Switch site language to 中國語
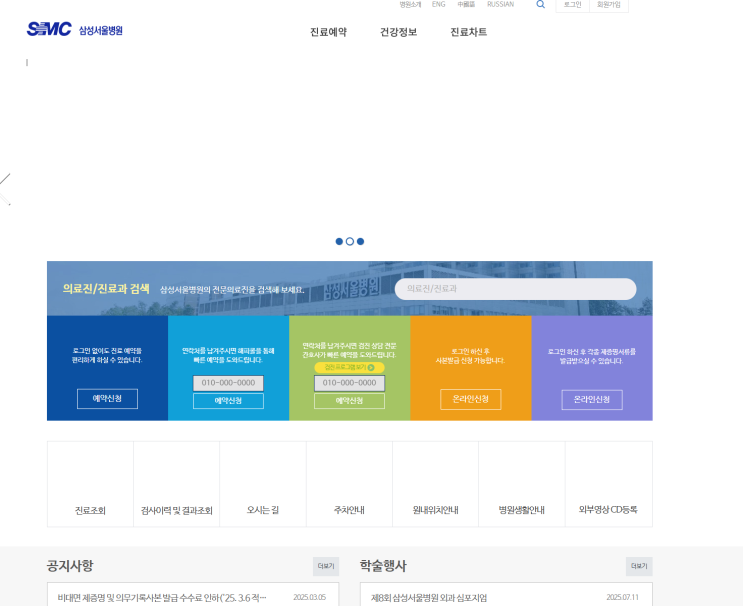Viewport: 743px width, 606px height. tap(466, 4)
